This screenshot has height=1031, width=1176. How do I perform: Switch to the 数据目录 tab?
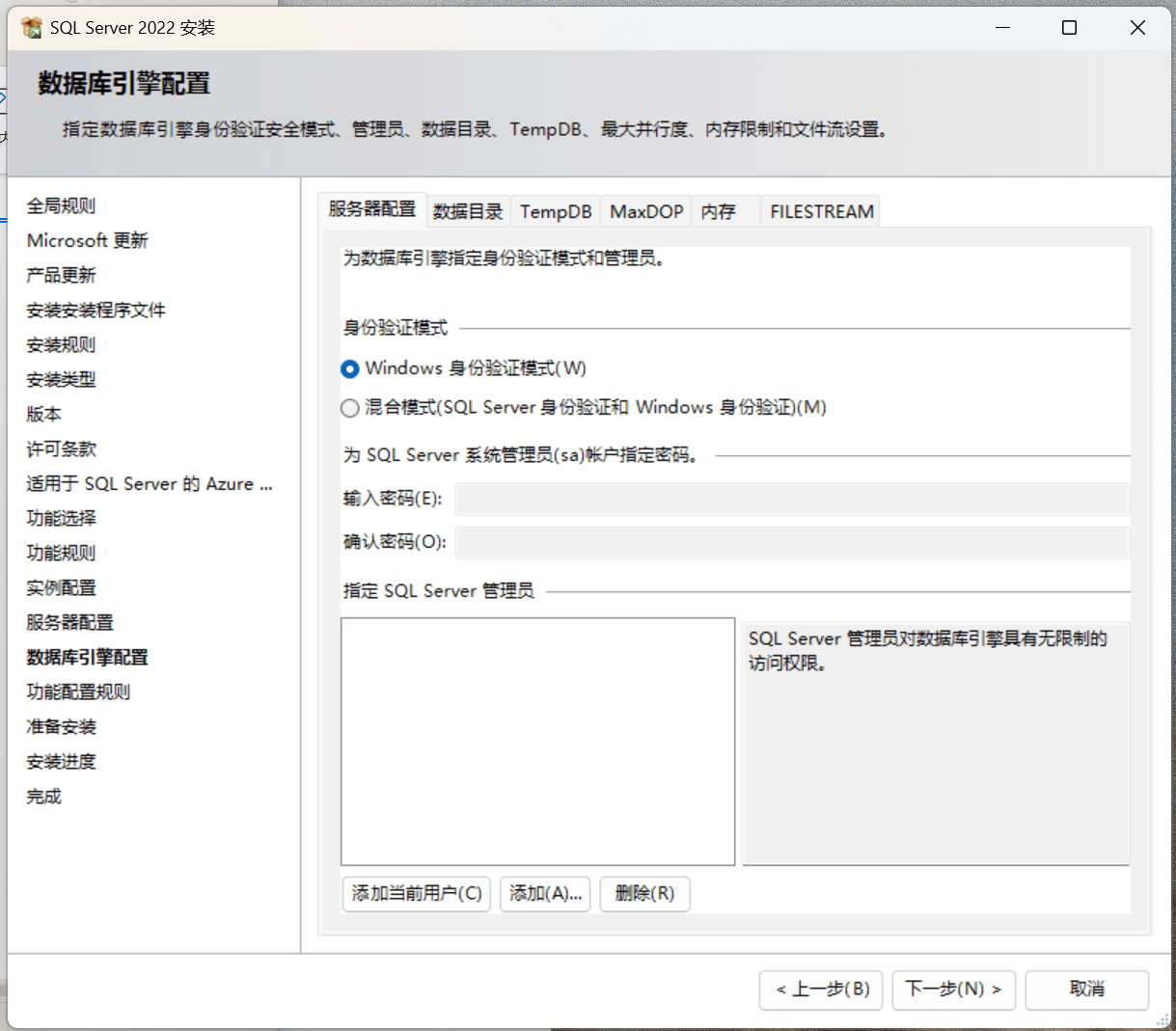point(468,211)
